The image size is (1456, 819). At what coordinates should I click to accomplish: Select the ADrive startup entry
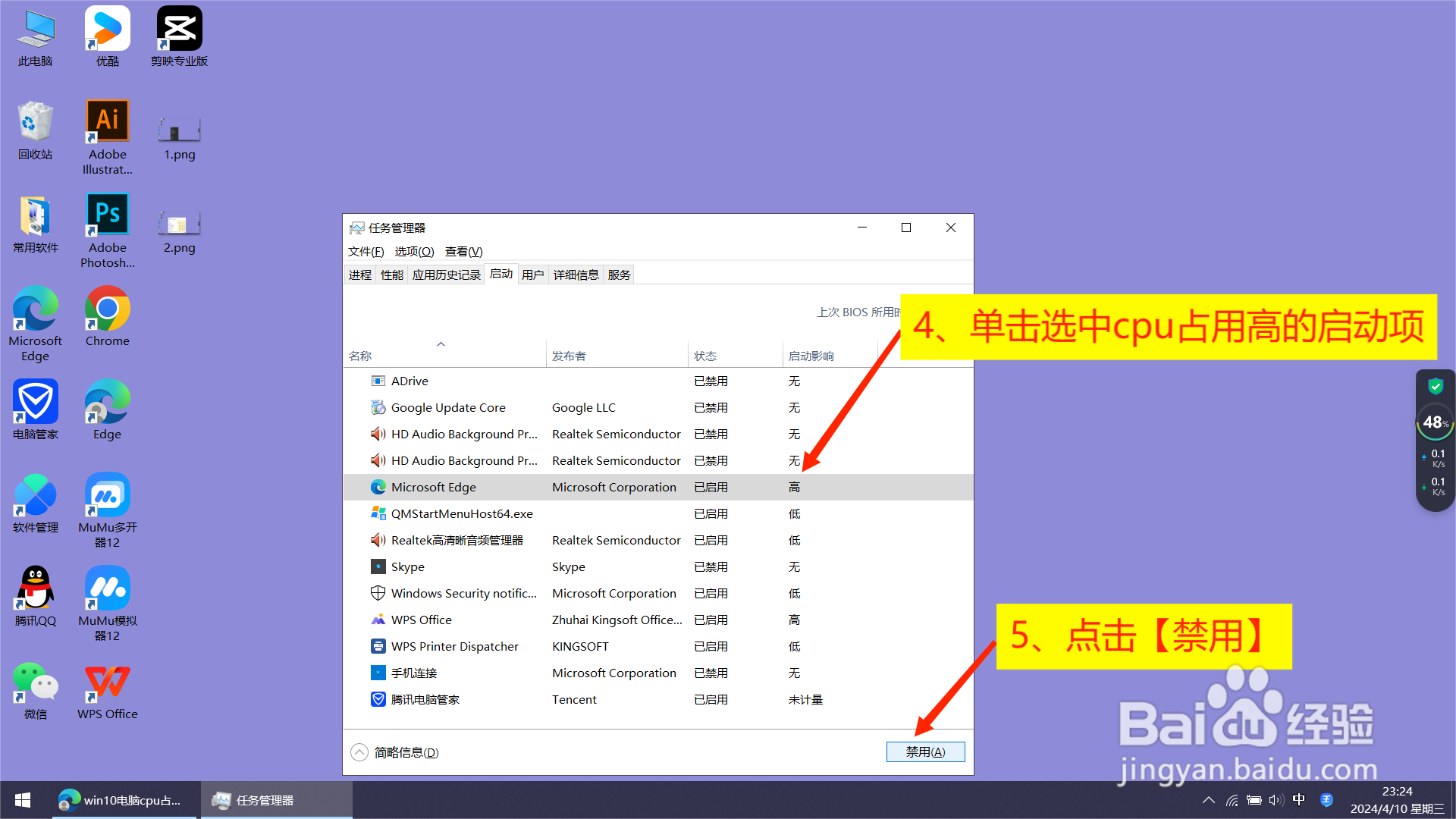(658, 381)
